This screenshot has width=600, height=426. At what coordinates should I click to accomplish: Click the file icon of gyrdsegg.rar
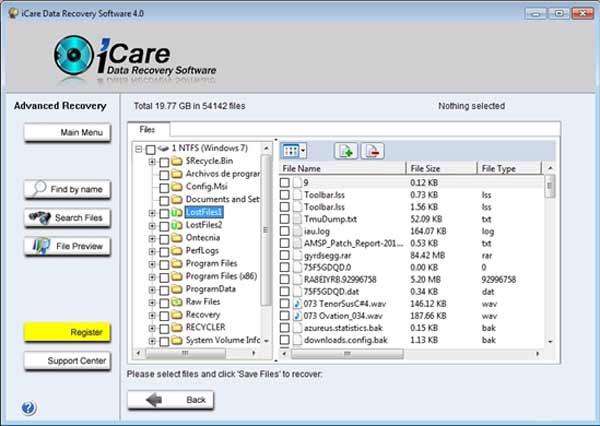pos(297,256)
